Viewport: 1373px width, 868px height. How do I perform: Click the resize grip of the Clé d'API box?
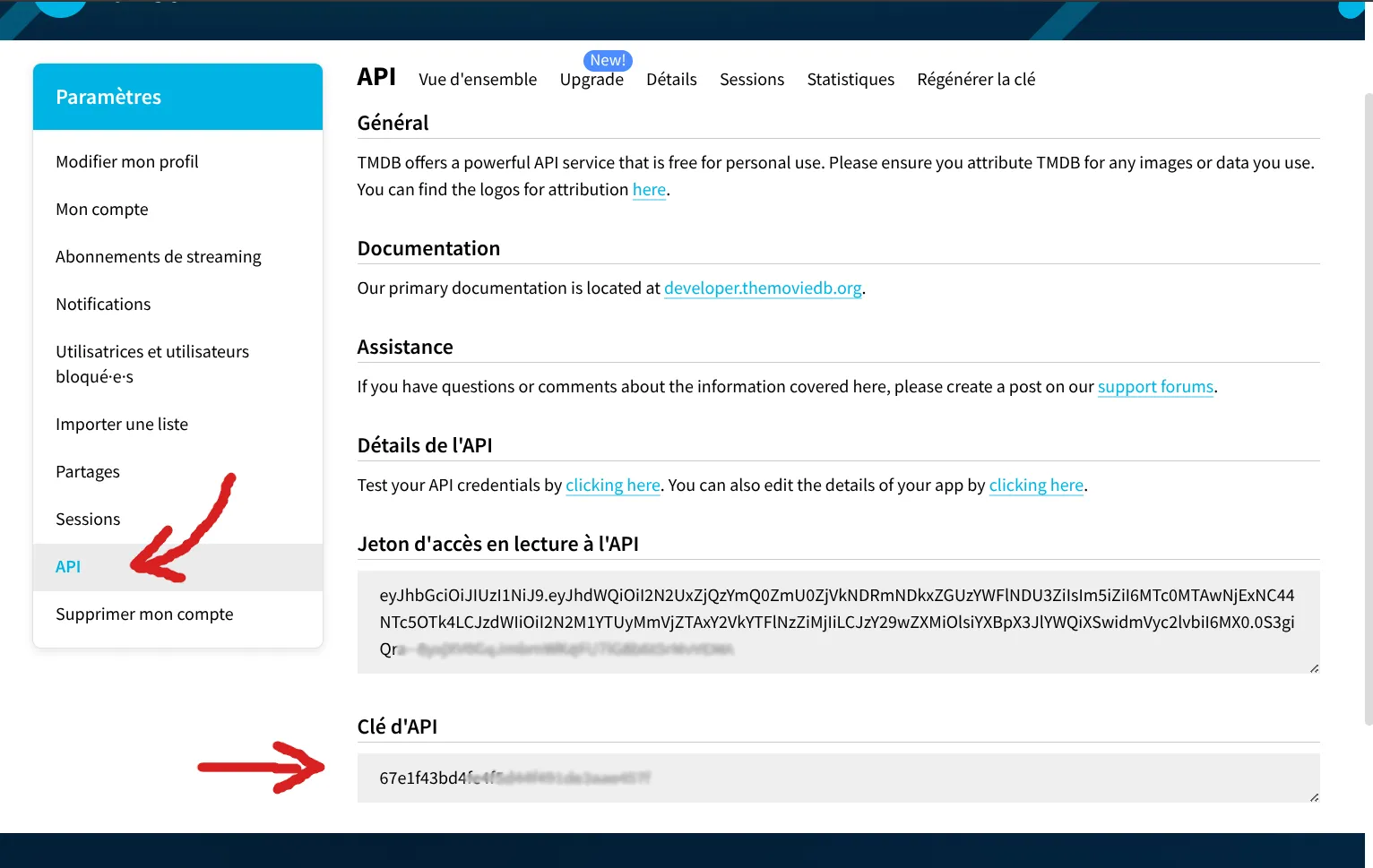coord(1314,797)
